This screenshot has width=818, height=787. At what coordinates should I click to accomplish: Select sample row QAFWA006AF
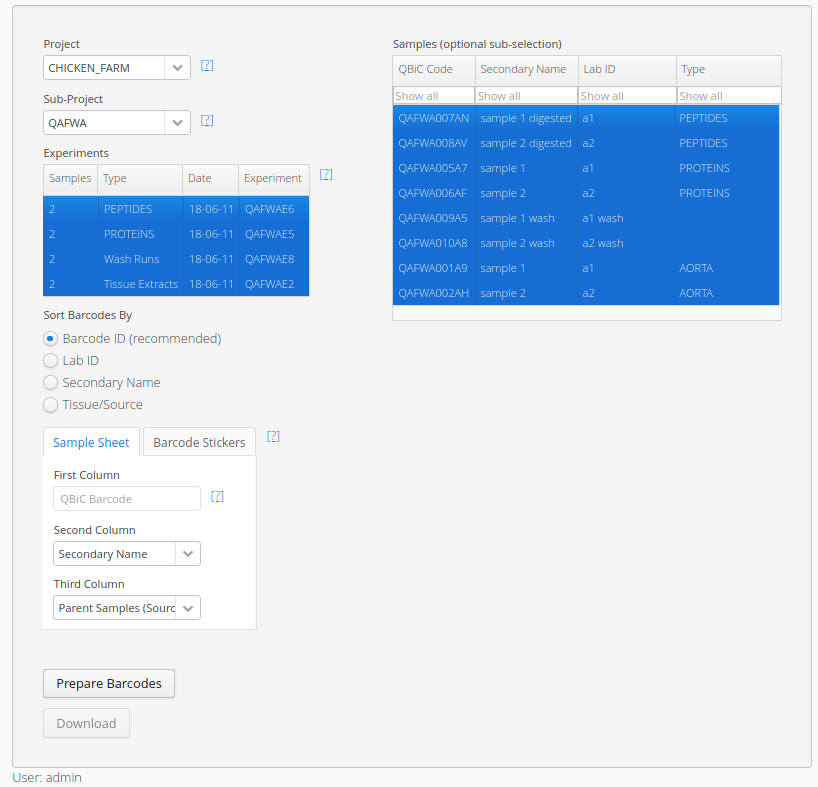(586, 193)
